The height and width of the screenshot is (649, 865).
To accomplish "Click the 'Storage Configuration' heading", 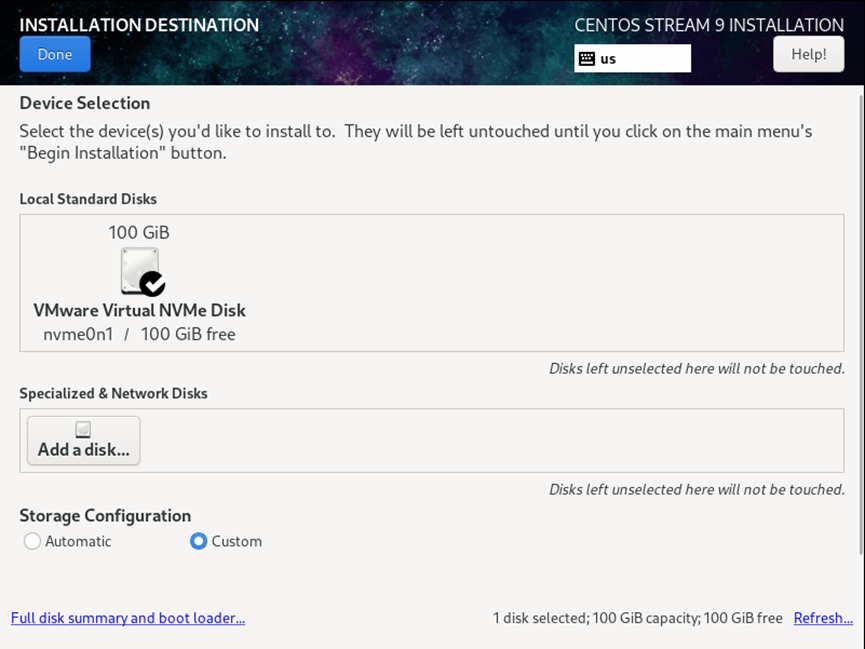I will [x=105, y=515].
